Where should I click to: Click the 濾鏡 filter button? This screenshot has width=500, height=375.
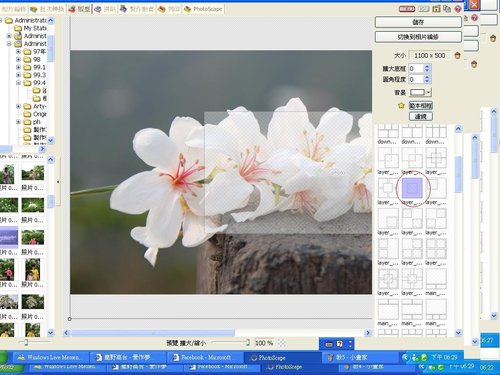coord(421,116)
